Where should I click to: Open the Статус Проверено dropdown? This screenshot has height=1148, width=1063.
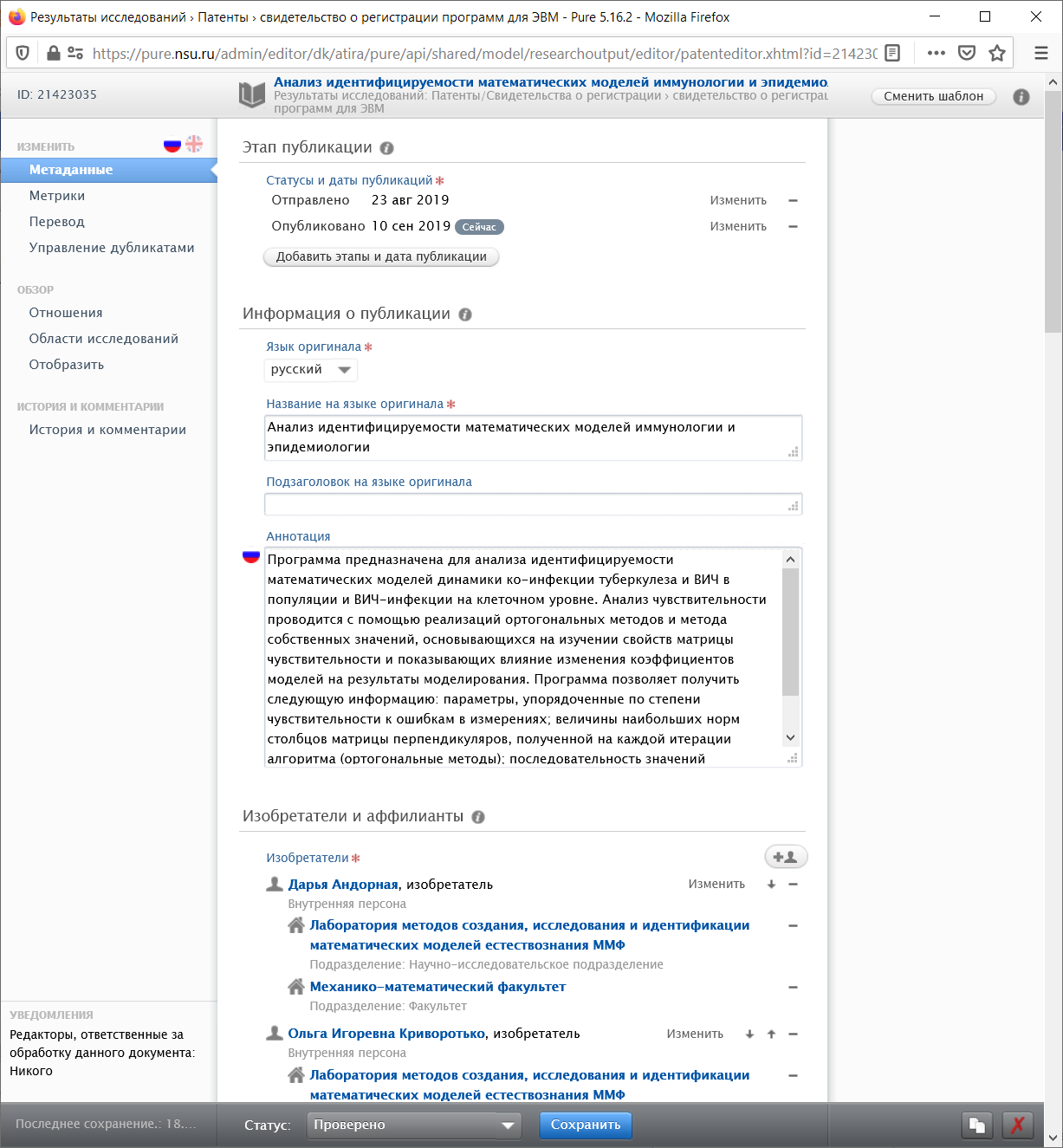pos(414,1125)
